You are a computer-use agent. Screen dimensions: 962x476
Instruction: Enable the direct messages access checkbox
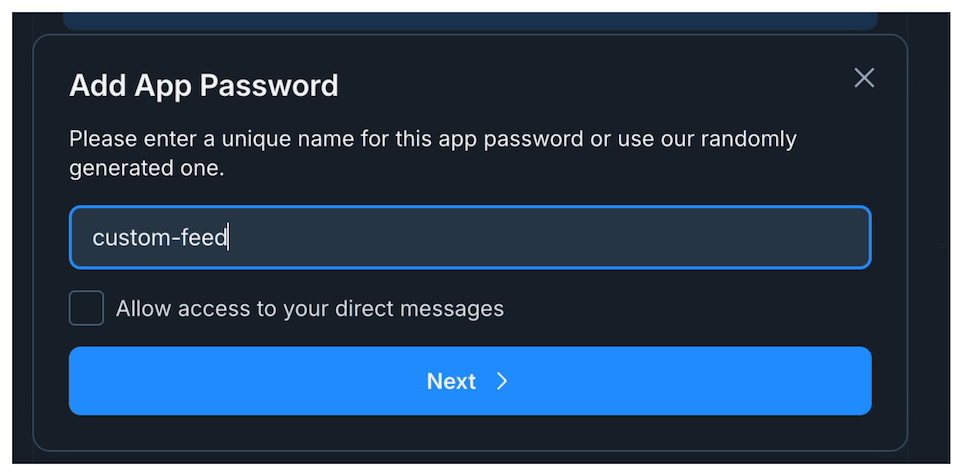[x=86, y=308]
